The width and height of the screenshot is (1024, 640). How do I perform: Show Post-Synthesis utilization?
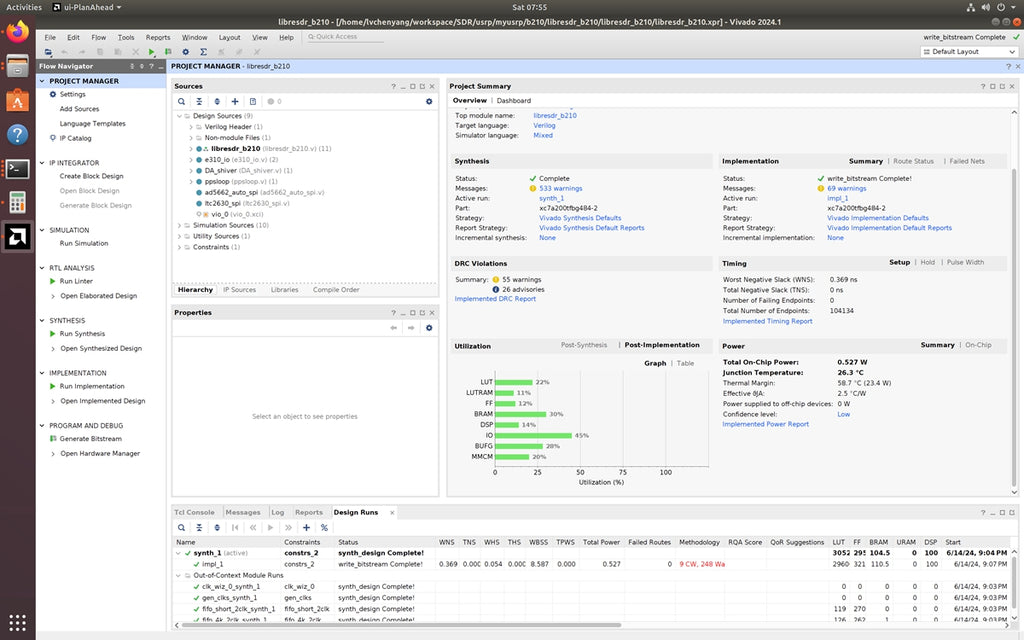click(584, 345)
